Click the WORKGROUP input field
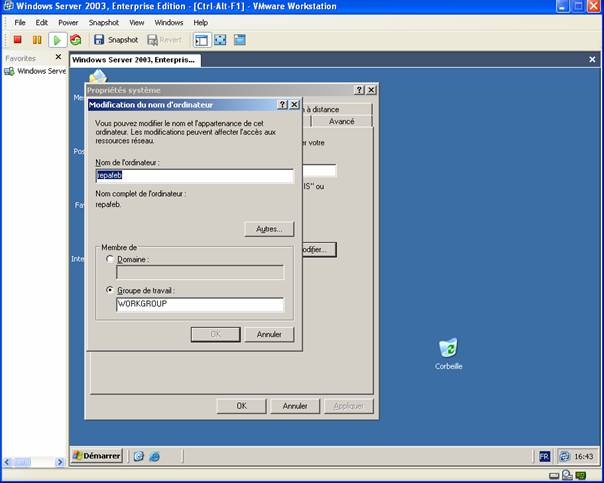Screen dimensions: 604x483 point(200,304)
